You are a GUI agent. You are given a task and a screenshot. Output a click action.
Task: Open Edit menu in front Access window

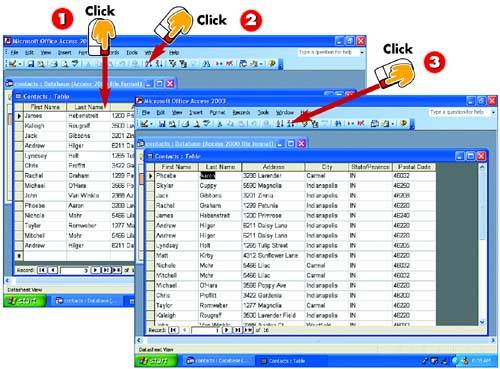click(x=161, y=113)
